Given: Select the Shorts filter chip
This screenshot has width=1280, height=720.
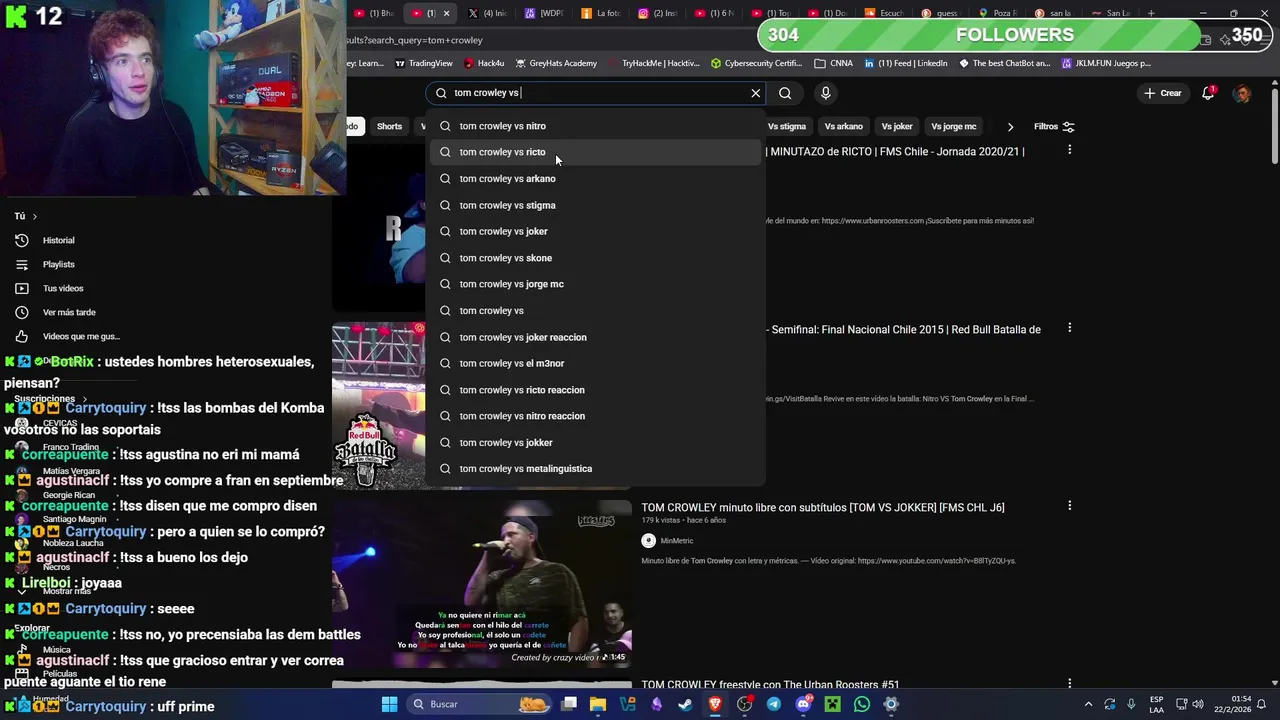Looking at the screenshot, I should [x=389, y=127].
